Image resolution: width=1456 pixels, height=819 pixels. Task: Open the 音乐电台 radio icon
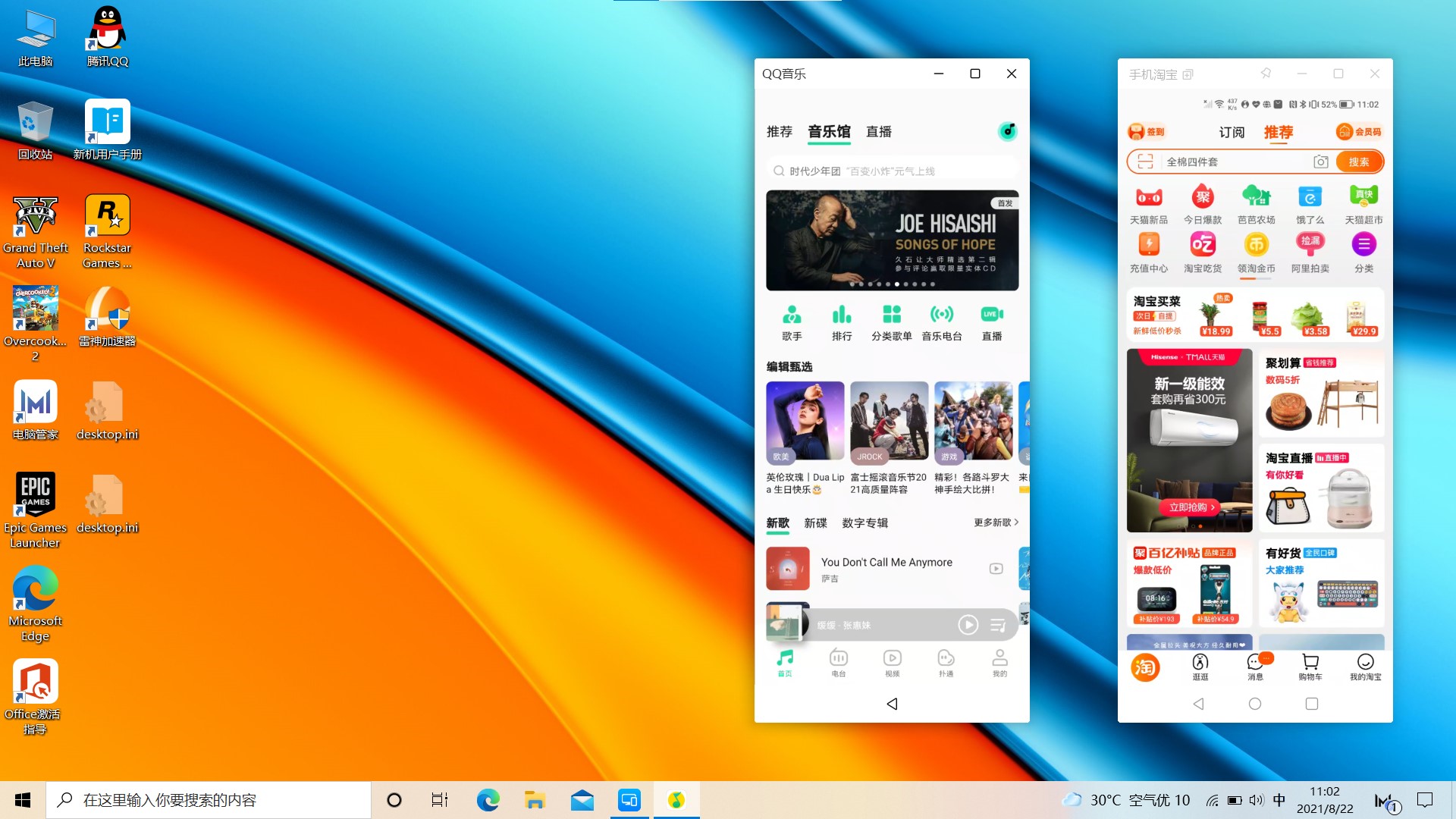942,322
